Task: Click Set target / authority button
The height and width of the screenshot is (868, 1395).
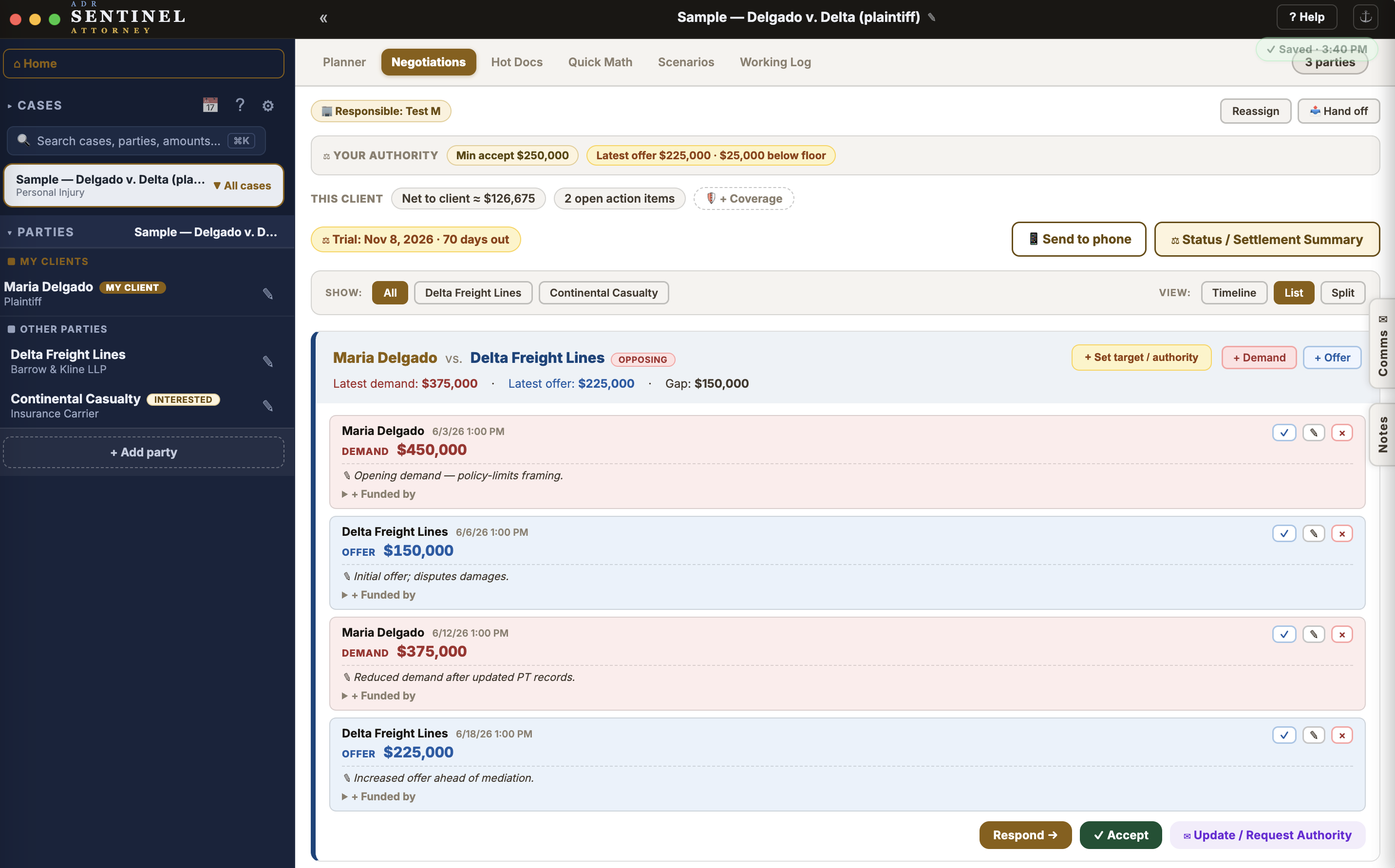Action: (x=1141, y=358)
